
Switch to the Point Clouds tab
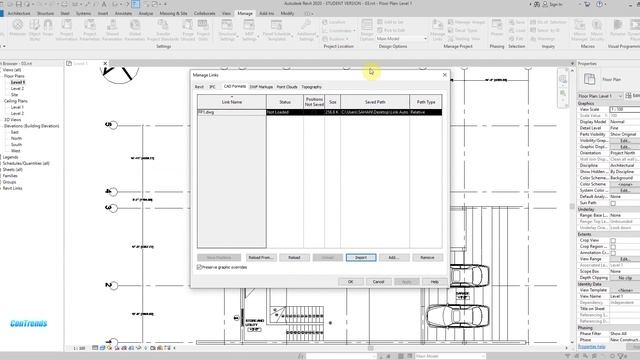(287, 87)
